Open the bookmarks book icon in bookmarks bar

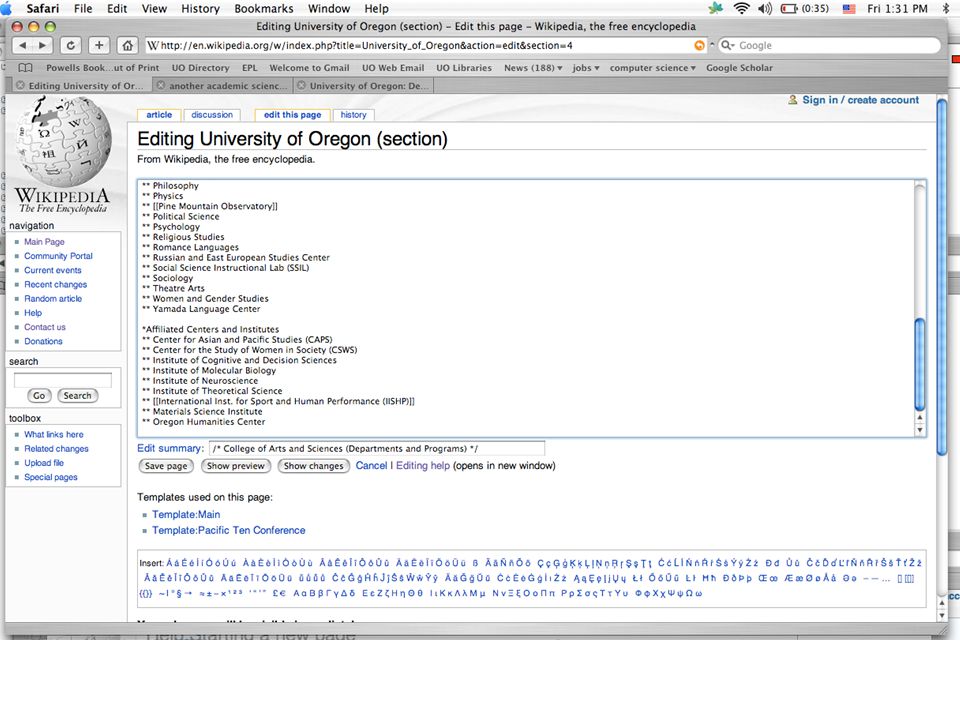click(25, 68)
